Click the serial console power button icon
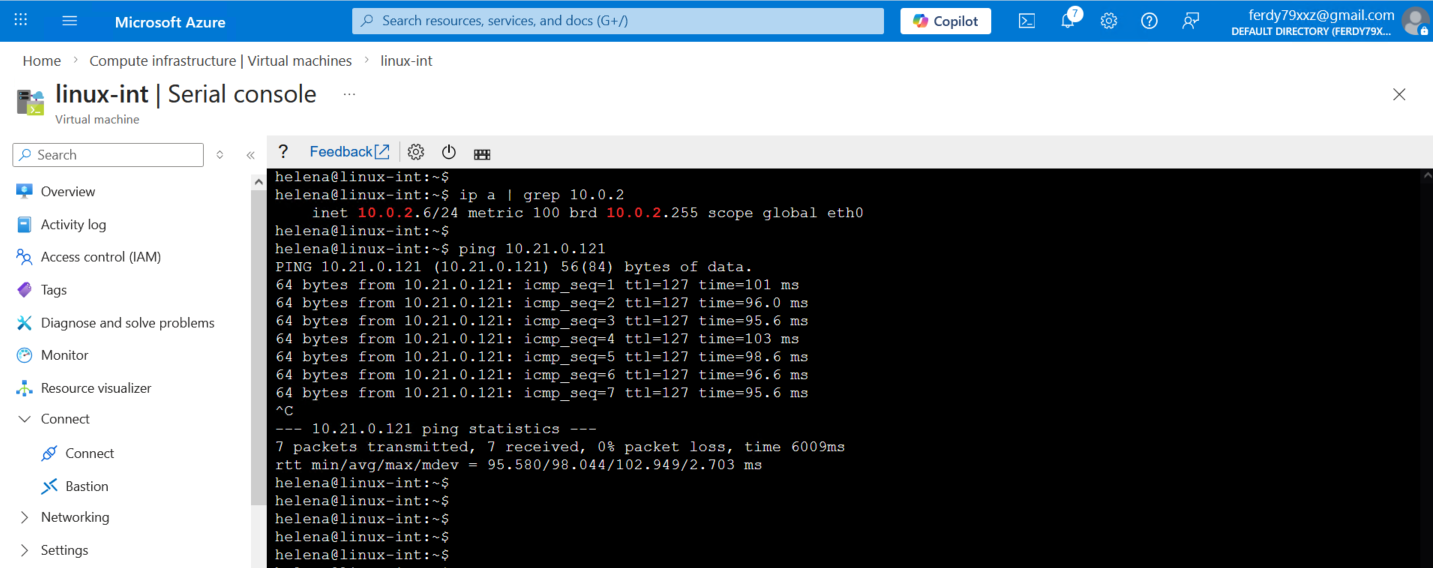 click(449, 152)
